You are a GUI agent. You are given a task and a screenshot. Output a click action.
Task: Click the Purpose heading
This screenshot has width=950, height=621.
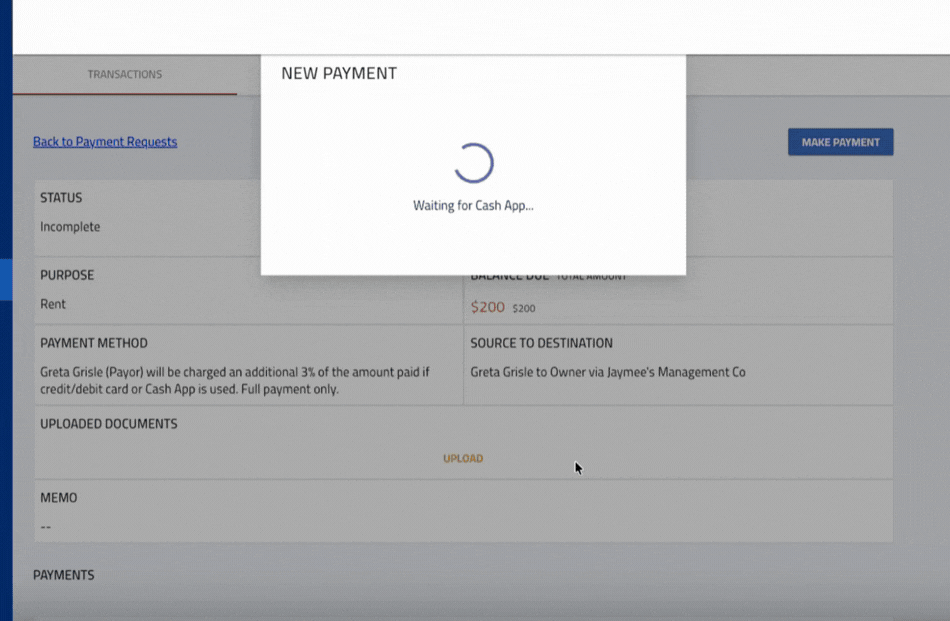point(67,275)
